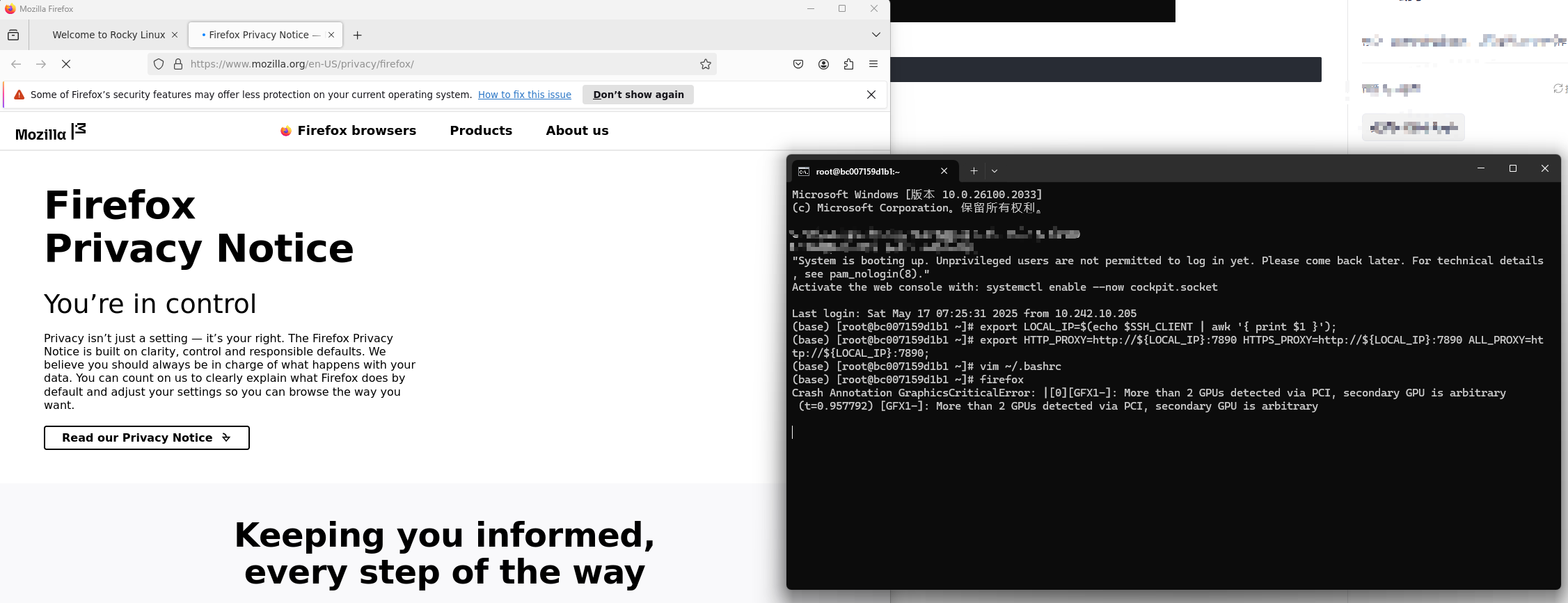1568x603 pixels.
Task: Open Products navigation menu
Action: point(481,131)
